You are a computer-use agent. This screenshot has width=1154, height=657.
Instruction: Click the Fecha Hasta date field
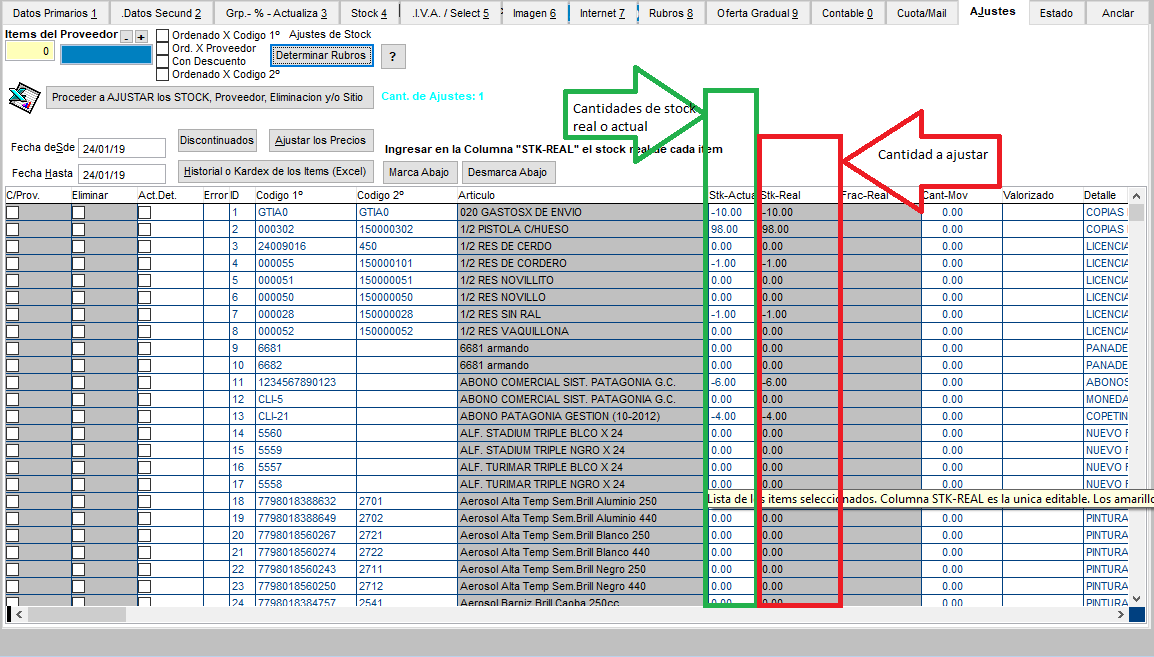121,174
